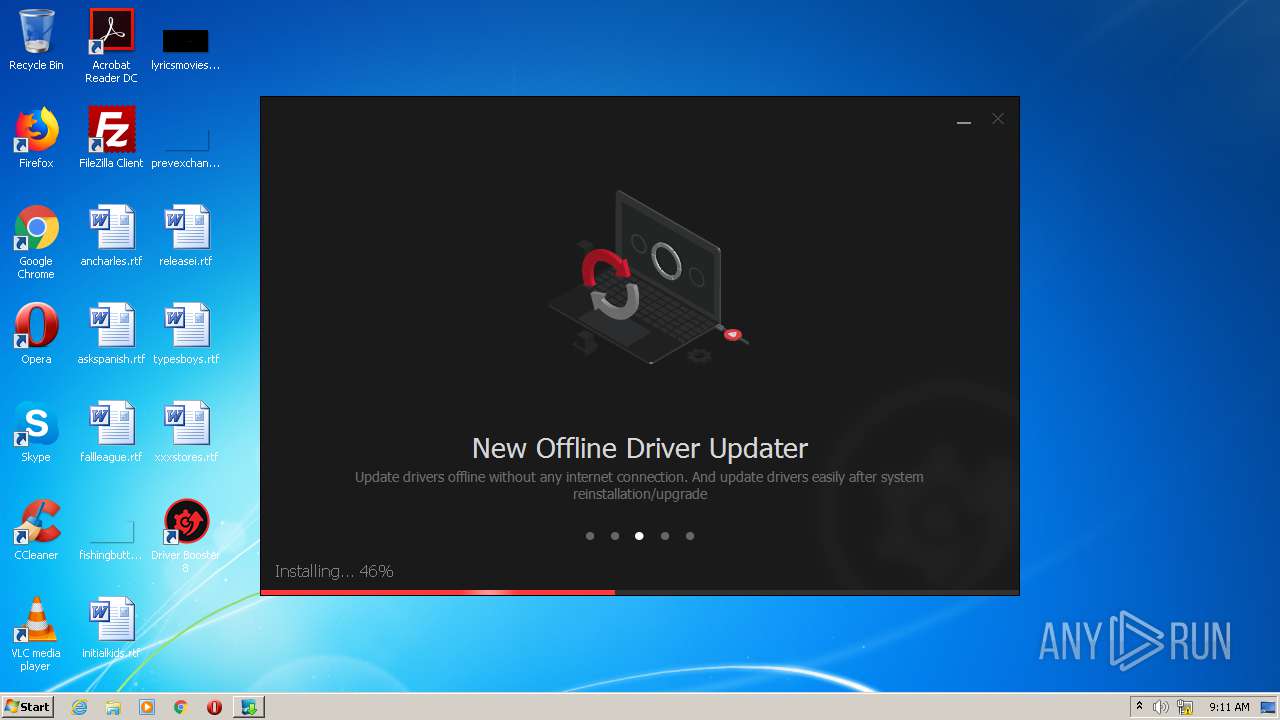Switch to the installer taskbar button

pos(249,707)
